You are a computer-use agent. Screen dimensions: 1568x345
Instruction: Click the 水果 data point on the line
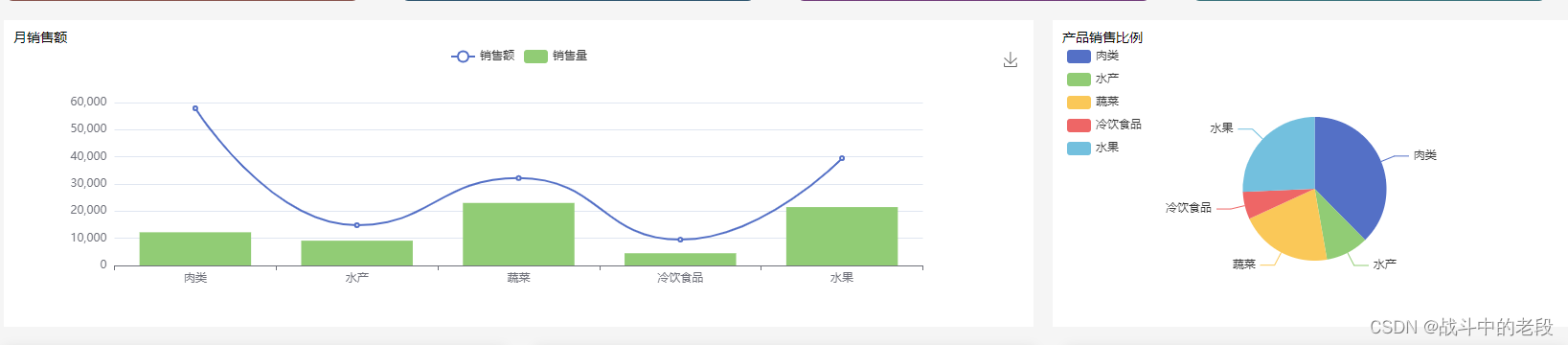(842, 158)
